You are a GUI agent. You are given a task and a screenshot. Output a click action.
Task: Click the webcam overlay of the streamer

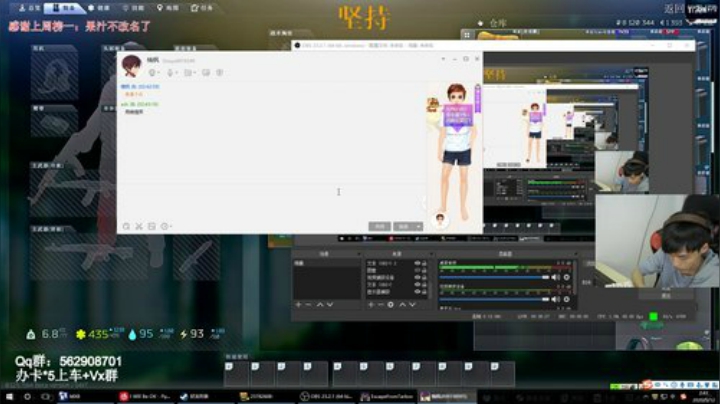[x=657, y=241]
